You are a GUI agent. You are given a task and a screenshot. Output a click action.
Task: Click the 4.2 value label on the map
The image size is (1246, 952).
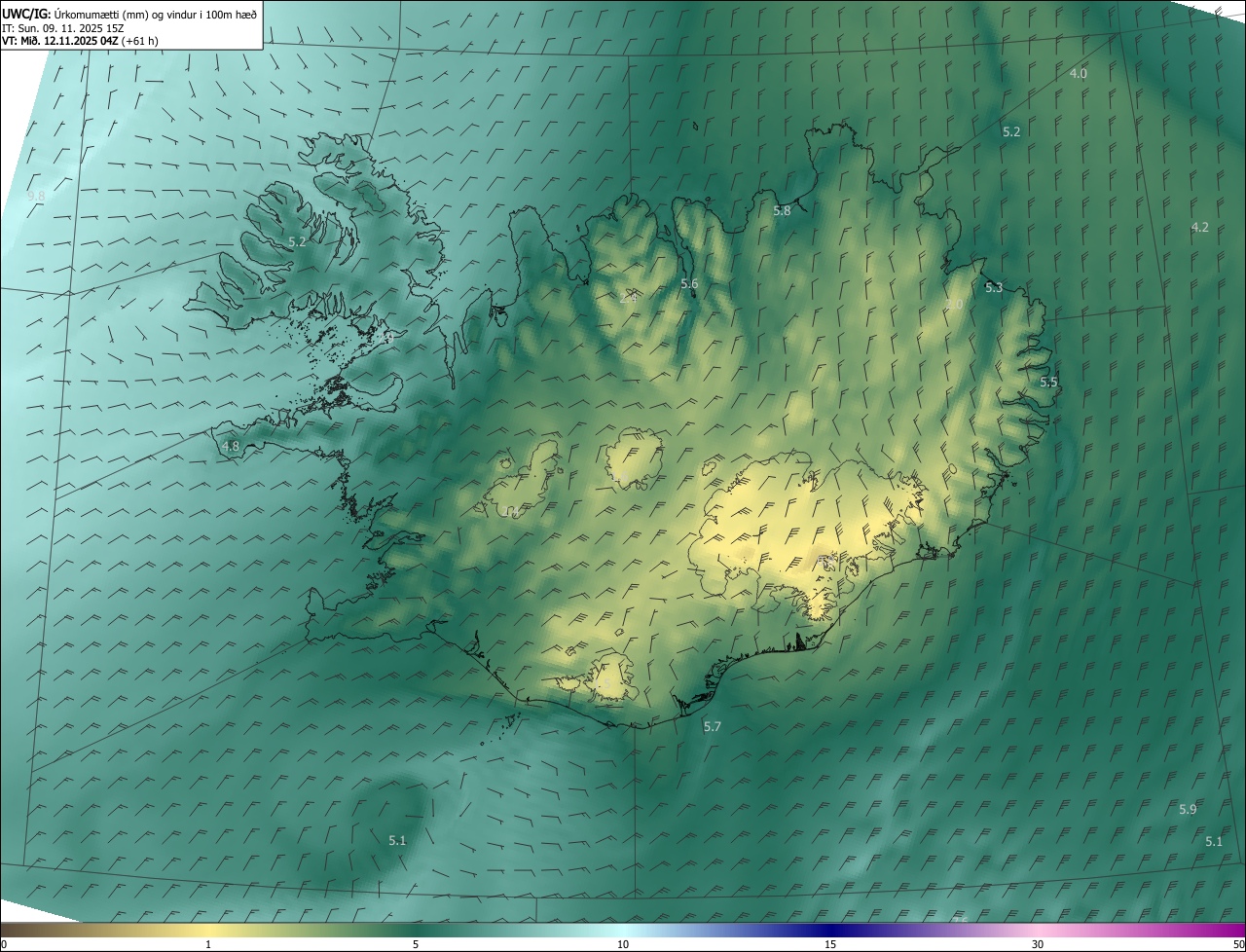click(x=1199, y=227)
